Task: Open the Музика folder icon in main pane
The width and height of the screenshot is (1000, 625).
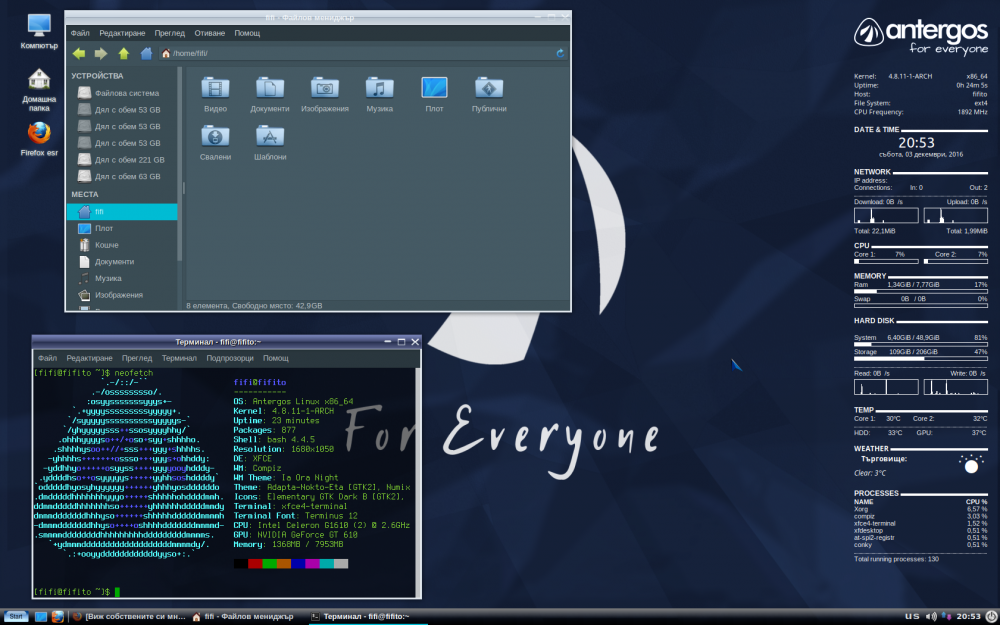Action: click(x=379, y=94)
